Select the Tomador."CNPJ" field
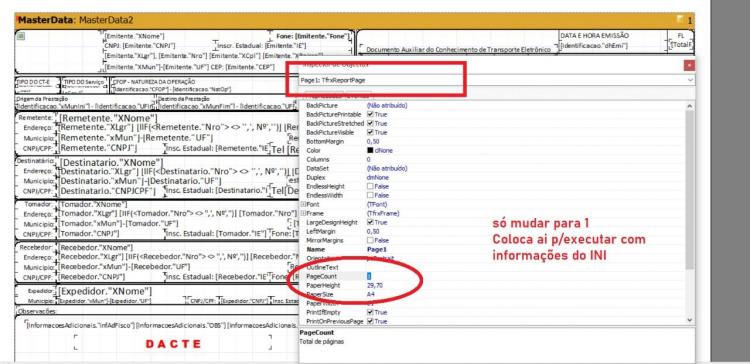This screenshot has width=750, height=364. coord(89,233)
